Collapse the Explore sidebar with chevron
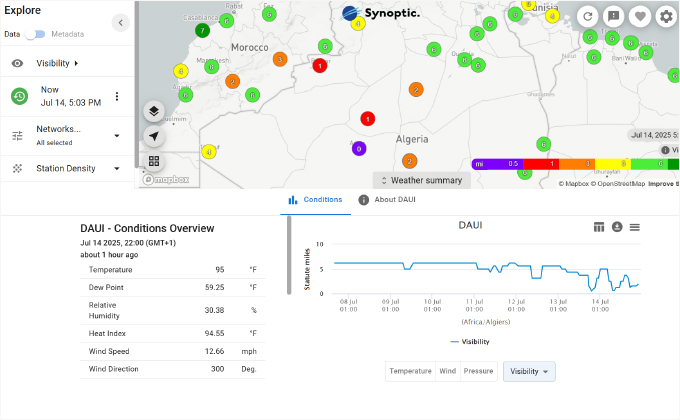This screenshot has width=680, height=420. pos(120,22)
